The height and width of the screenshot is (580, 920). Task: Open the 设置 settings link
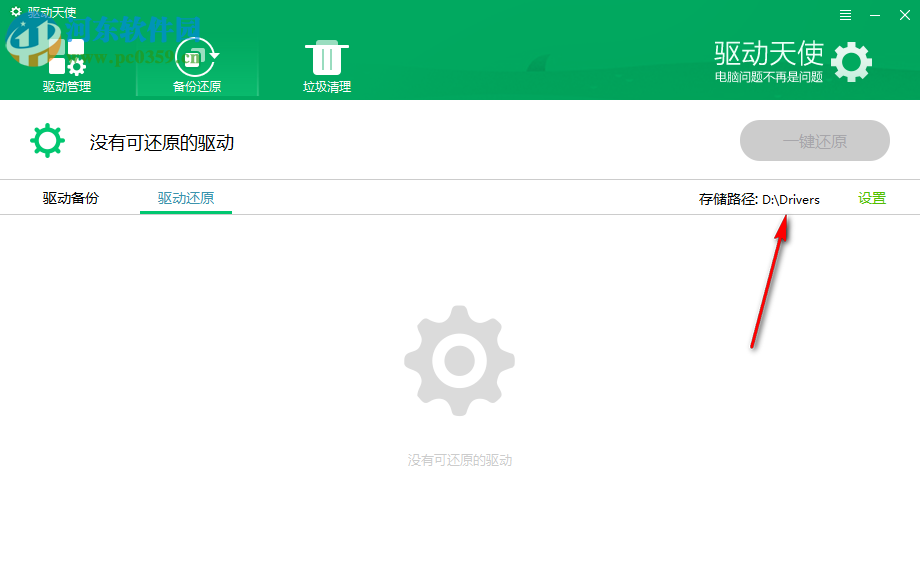[871, 198]
